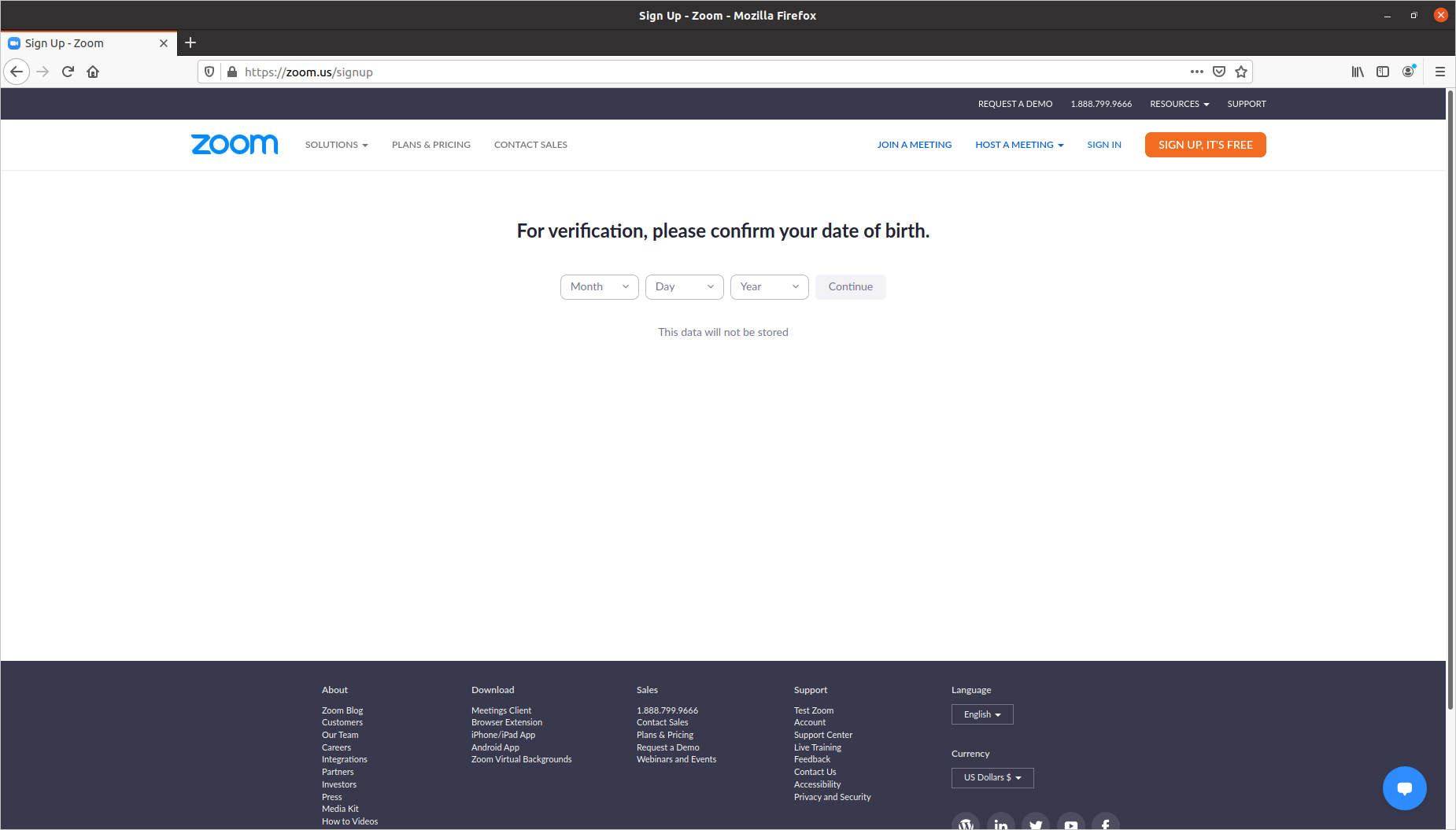Open Meetings Client download link
Screen dimensions: 1456x830
(501, 710)
